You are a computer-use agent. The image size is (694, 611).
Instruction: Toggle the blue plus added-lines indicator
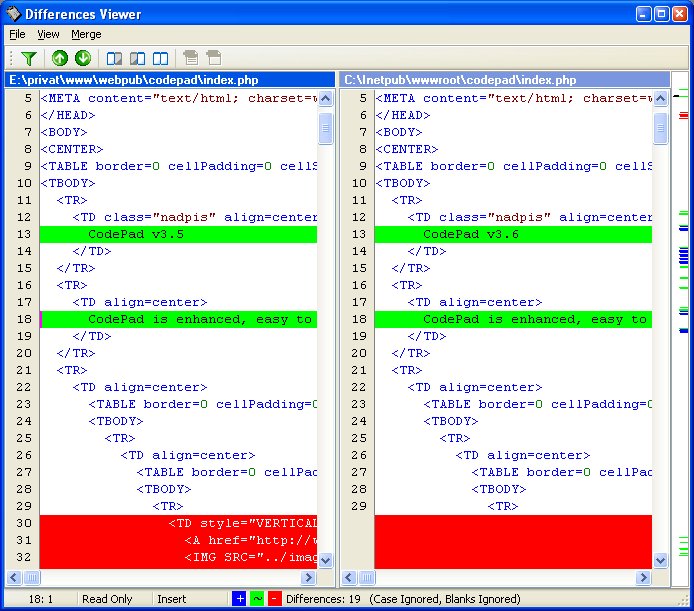click(x=239, y=599)
